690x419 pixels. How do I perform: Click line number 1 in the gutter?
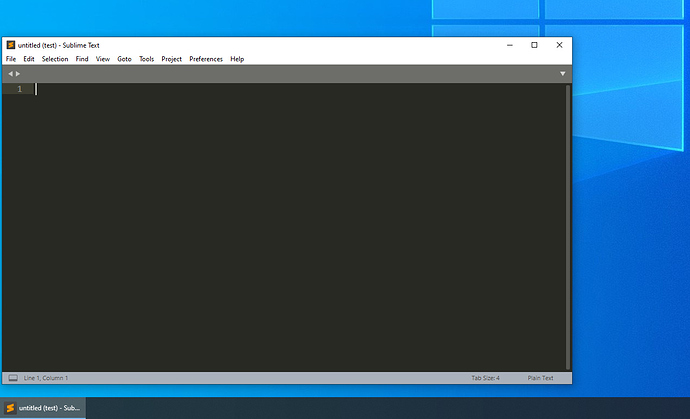[19, 89]
